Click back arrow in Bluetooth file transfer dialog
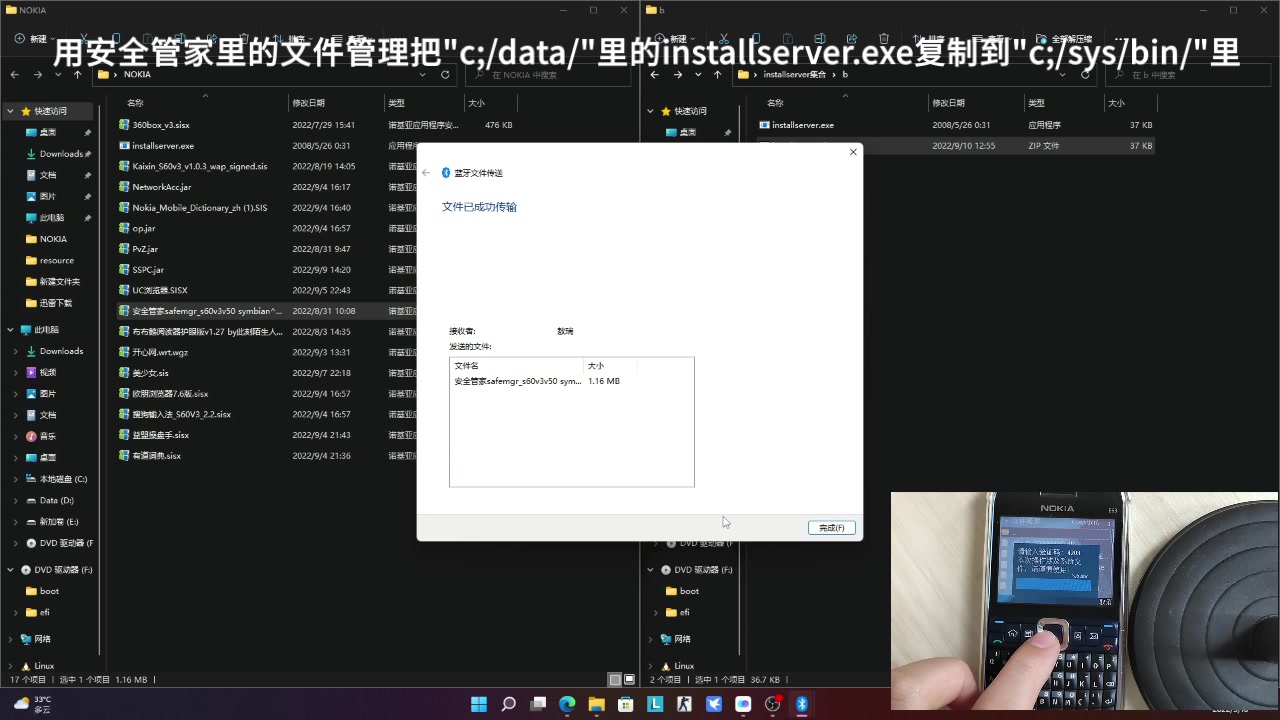Image resolution: width=1280 pixels, height=720 pixels. tap(426, 173)
